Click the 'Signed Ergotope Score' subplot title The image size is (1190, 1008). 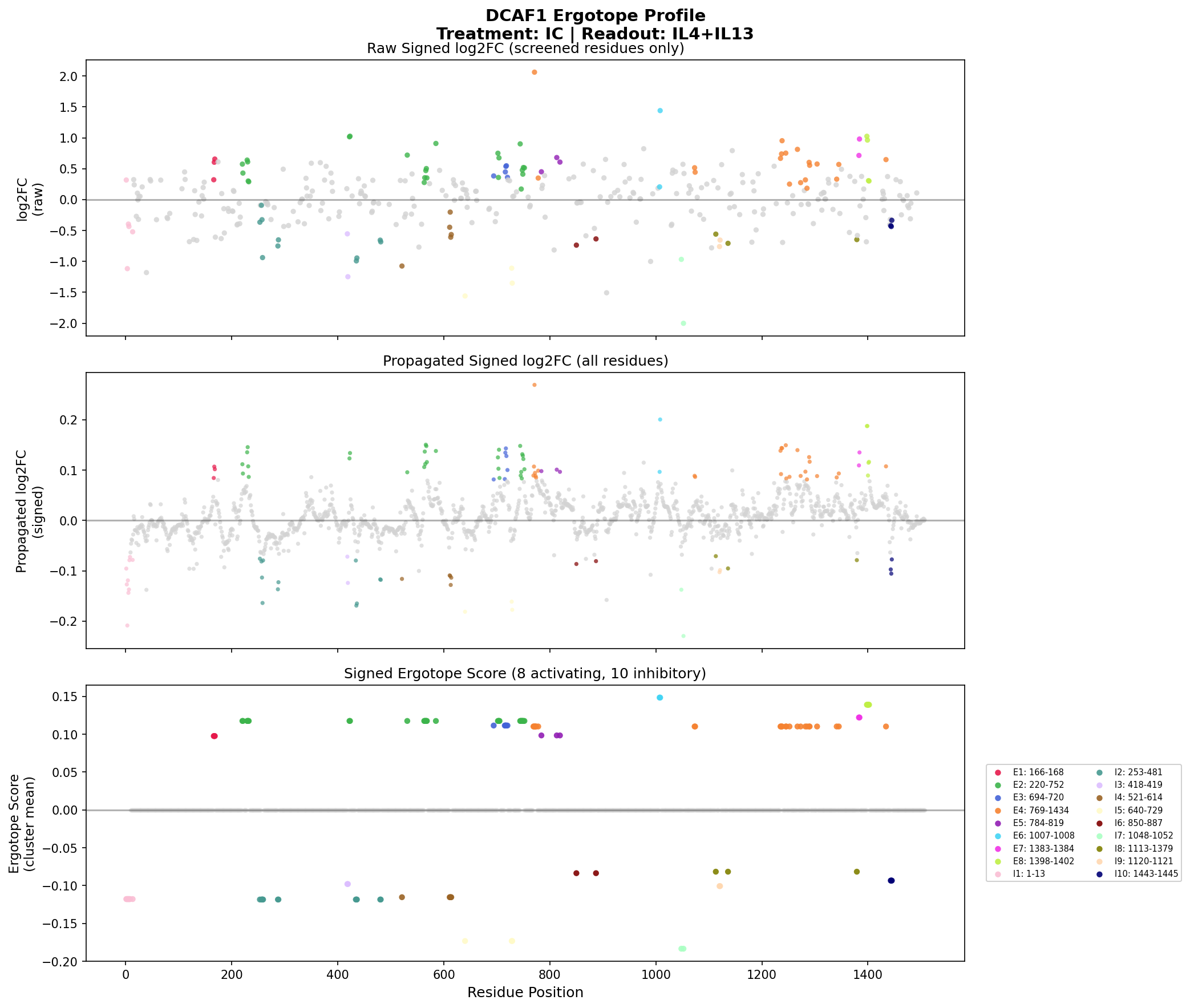tap(525, 674)
